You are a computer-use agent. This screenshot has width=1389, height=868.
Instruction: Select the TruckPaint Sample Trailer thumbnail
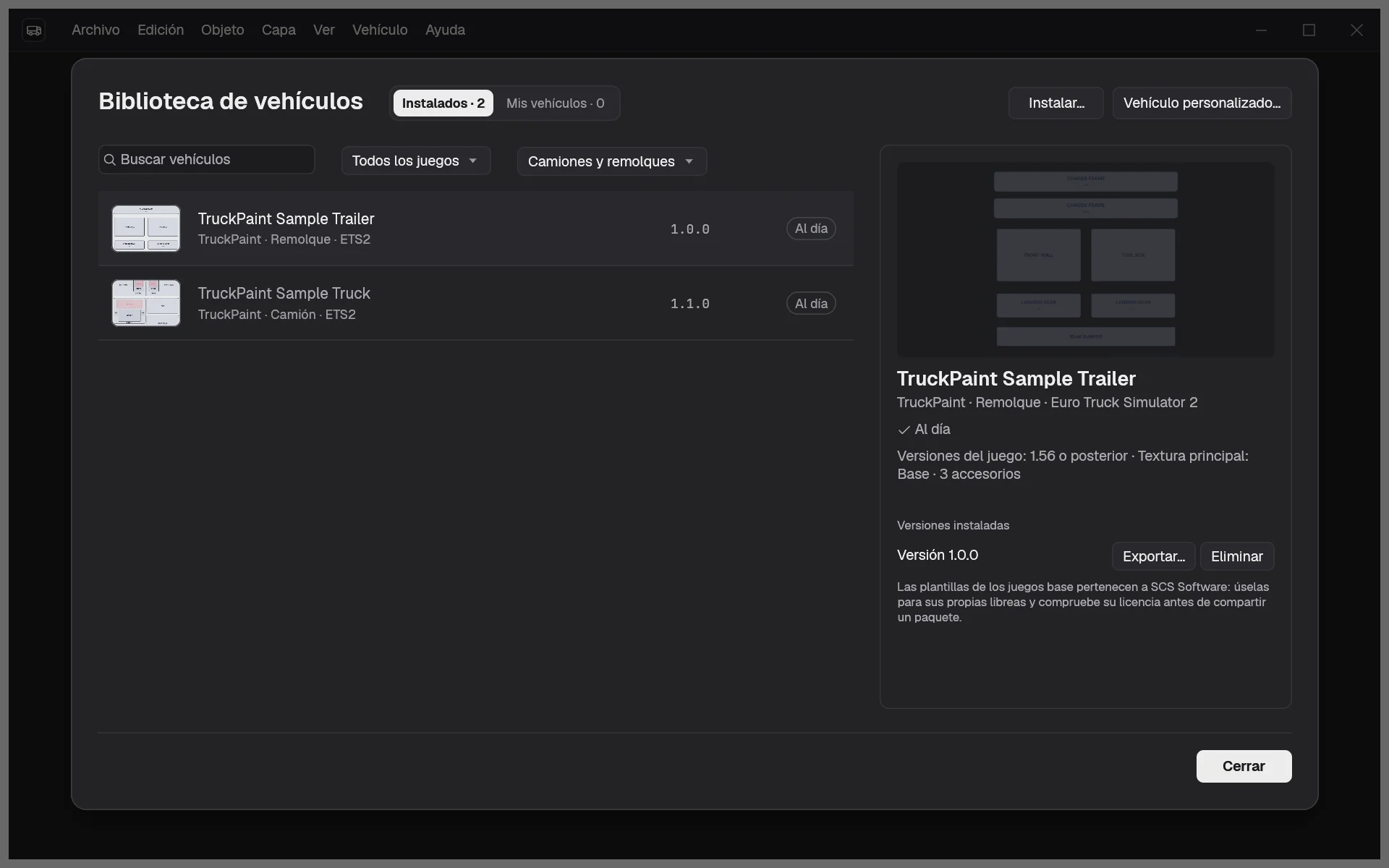click(x=146, y=229)
